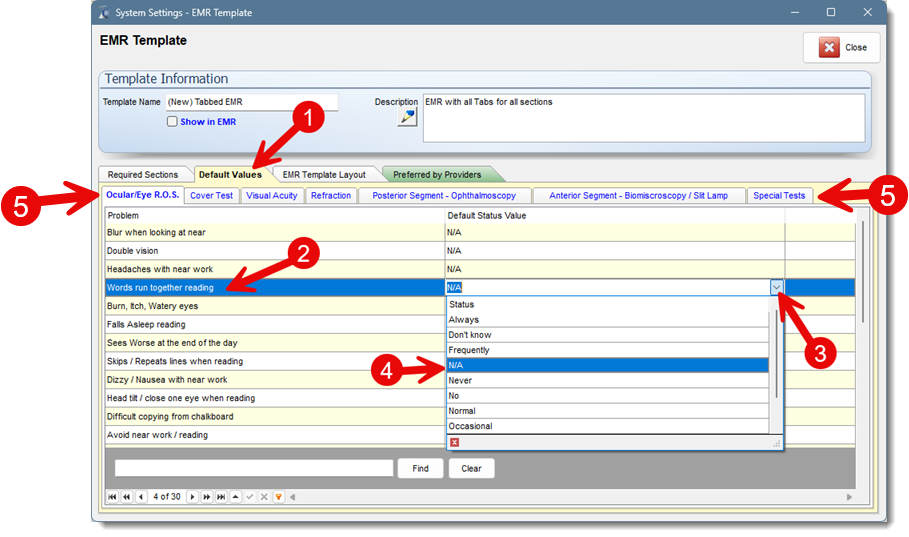Choose 'Frequently' from the dropdown list
The width and height of the screenshot is (909, 537).
[608, 350]
